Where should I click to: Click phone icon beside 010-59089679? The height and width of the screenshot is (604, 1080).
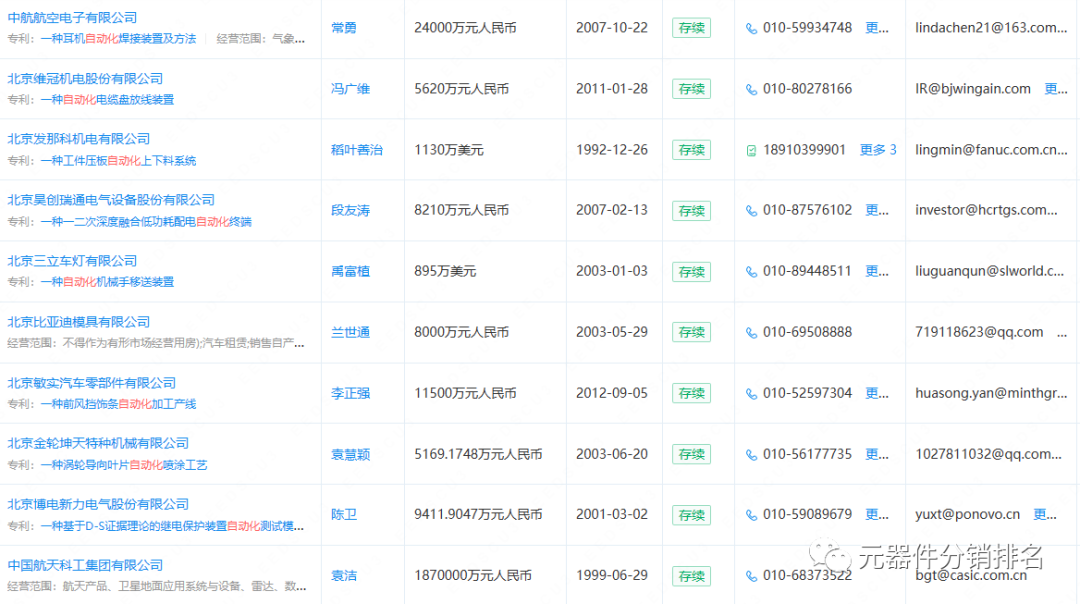[751, 515]
